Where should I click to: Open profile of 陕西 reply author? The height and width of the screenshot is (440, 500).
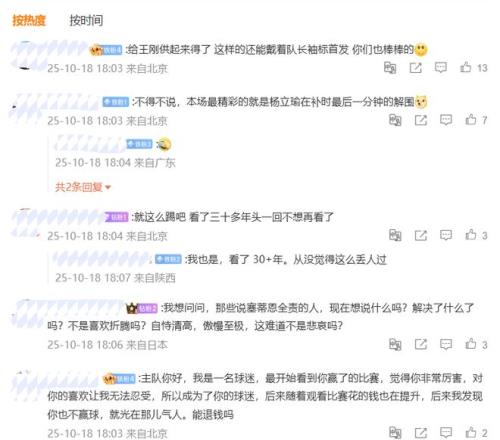tap(101, 259)
